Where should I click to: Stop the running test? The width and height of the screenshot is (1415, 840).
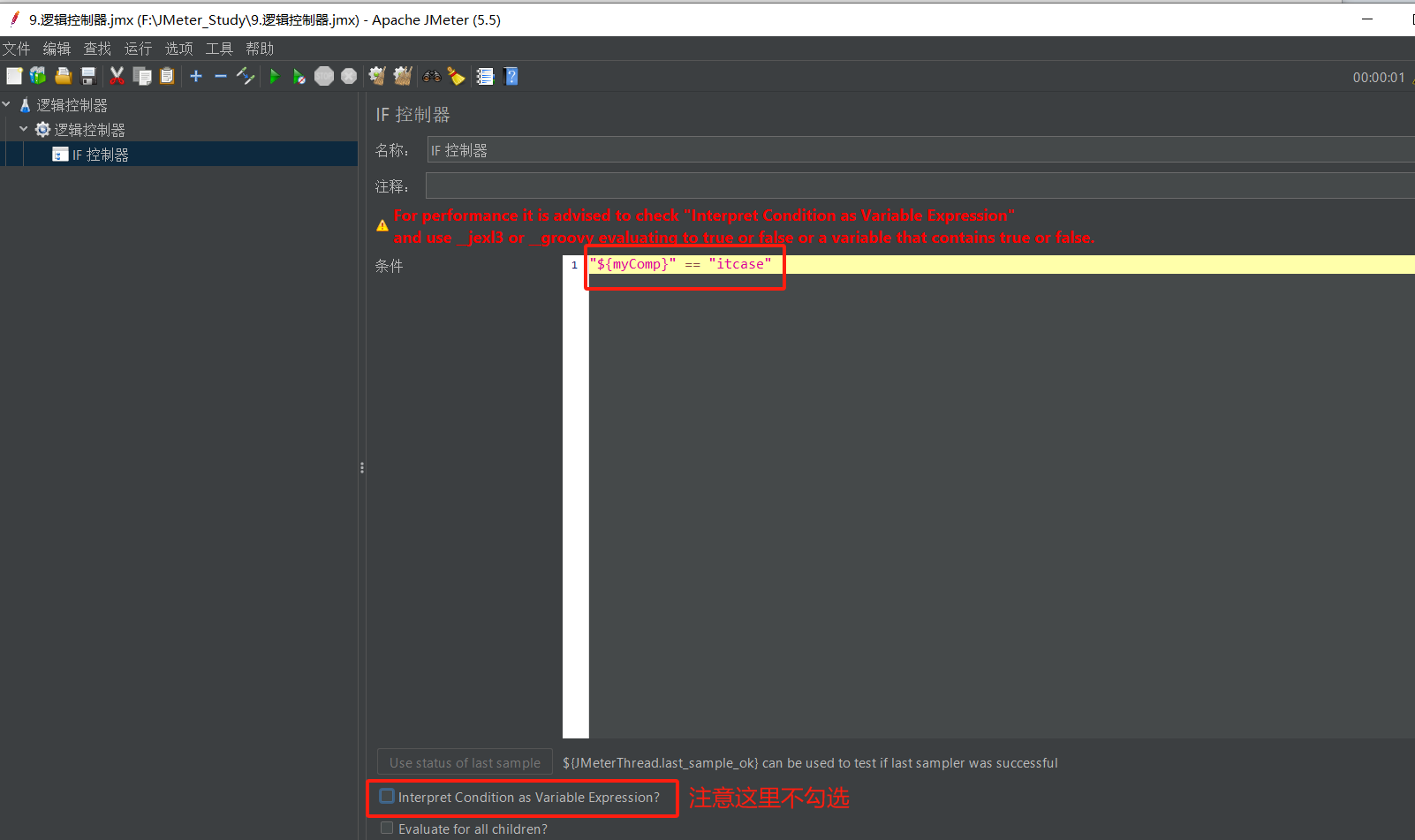tap(324, 77)
